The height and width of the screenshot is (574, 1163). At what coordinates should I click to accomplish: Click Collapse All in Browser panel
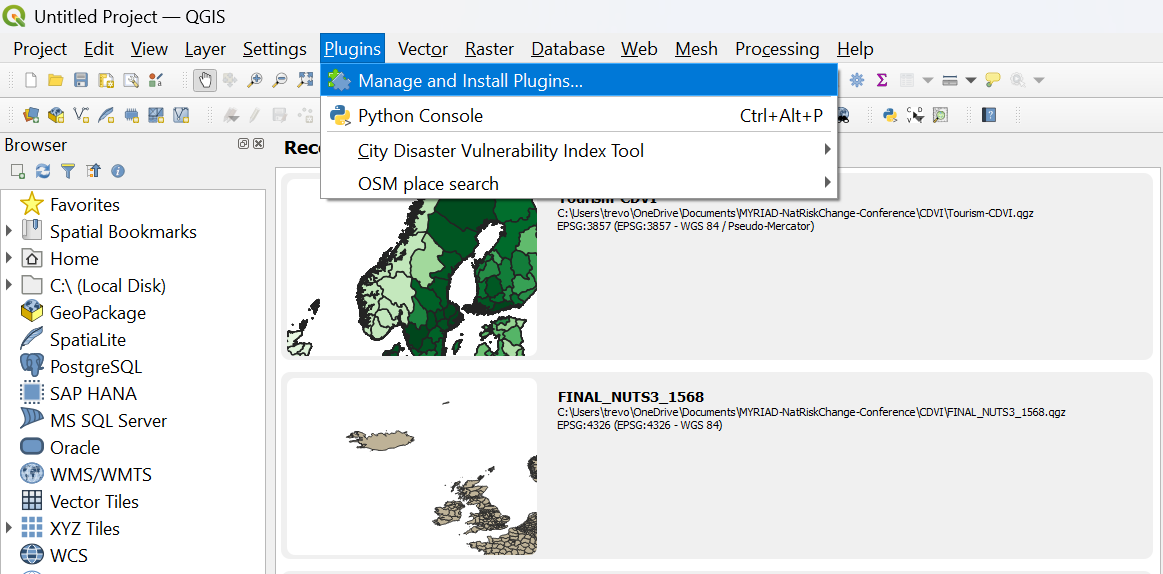coord(93,171)
